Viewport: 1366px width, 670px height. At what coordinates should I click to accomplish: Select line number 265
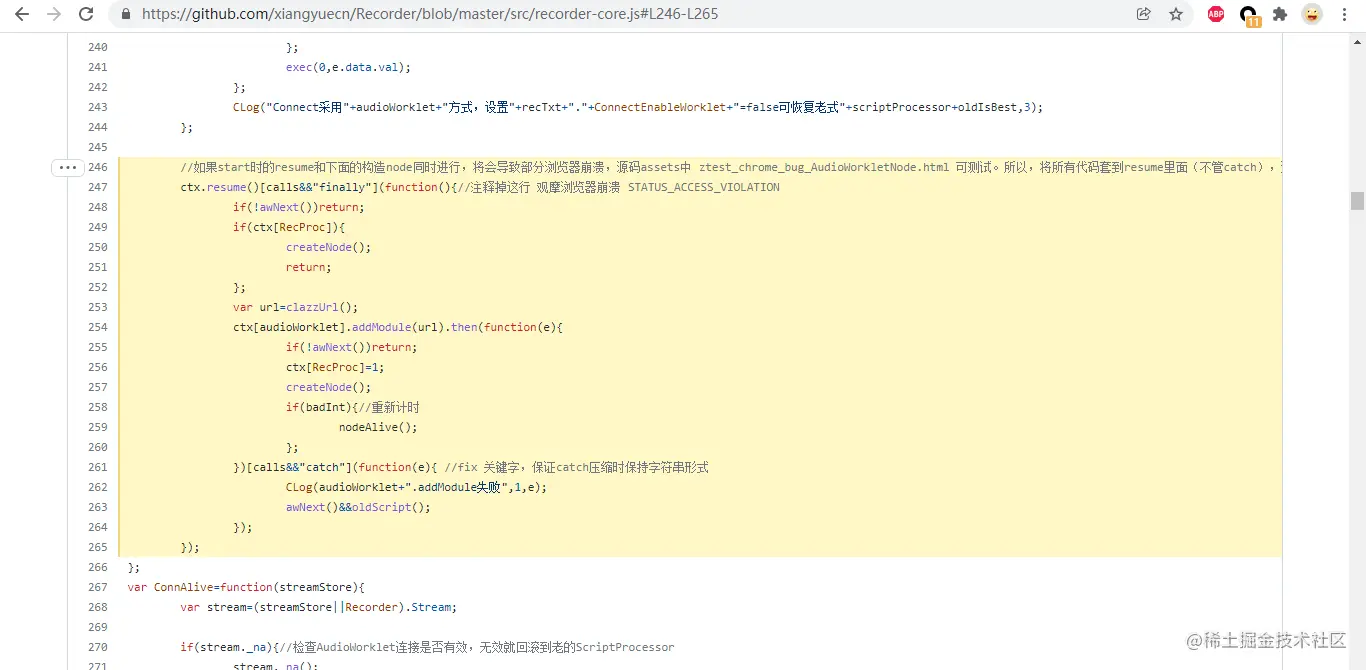coord(97,547)
